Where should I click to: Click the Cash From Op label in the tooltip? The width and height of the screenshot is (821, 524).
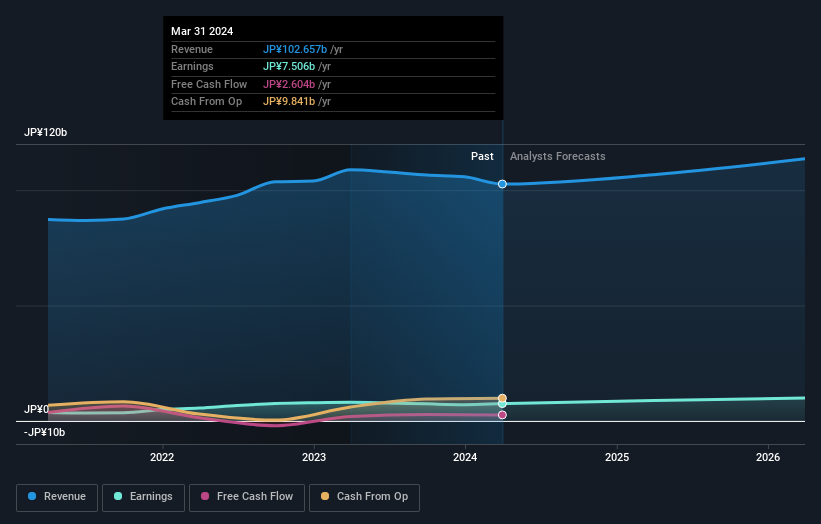206,102
